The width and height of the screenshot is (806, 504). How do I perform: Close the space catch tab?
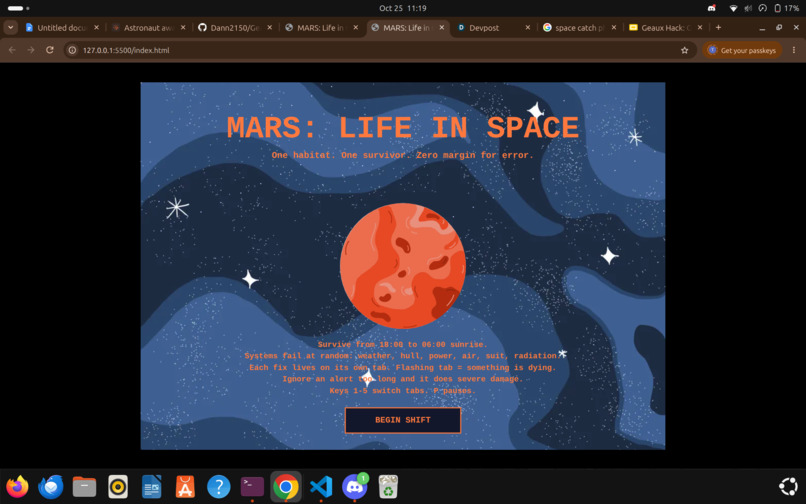coord(614,28)
